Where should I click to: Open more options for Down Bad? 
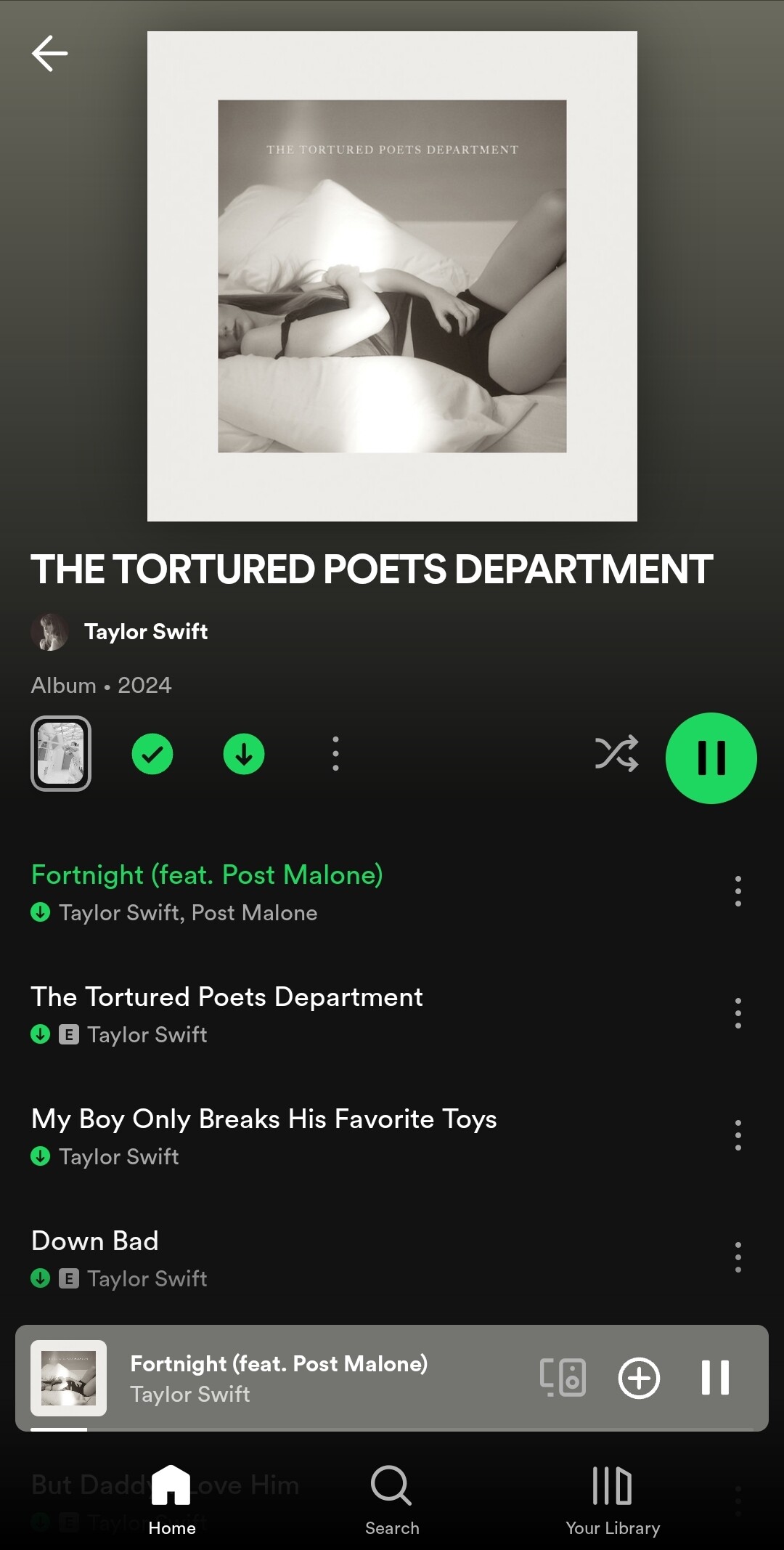(738, 1257)
